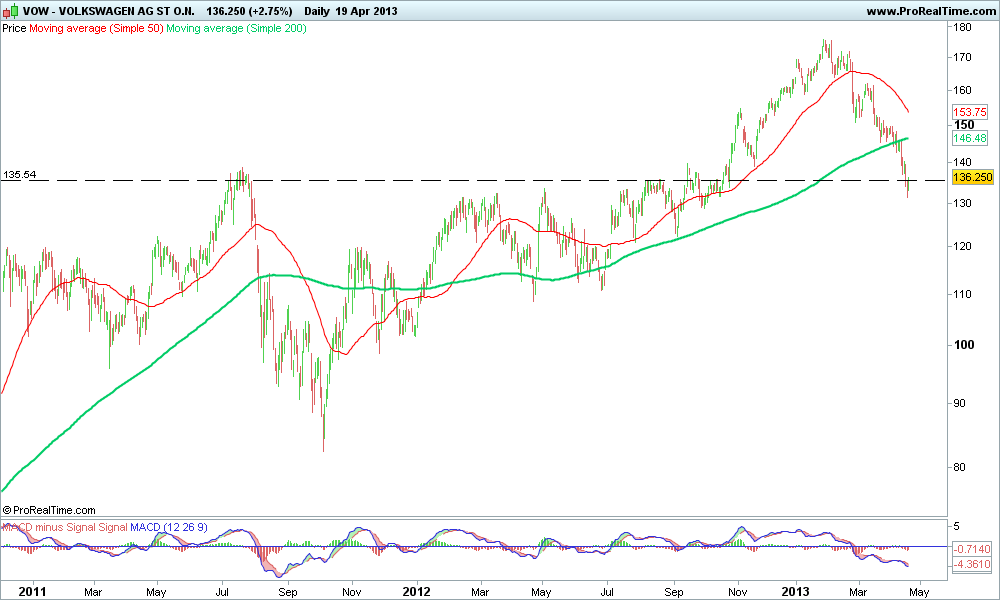1000x600 pixels.
Task: Select Moving average (Simple 200) legend
Action: 237,29
